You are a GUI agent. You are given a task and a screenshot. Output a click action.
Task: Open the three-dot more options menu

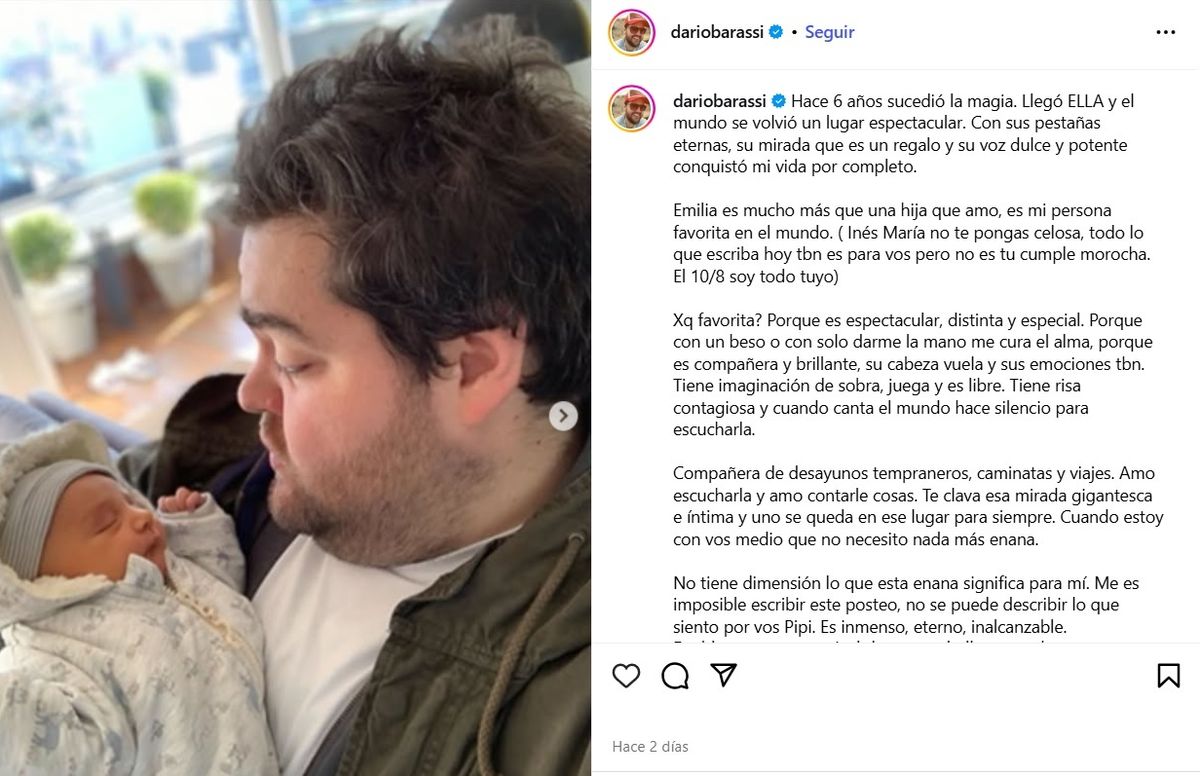coord(1166,32)
